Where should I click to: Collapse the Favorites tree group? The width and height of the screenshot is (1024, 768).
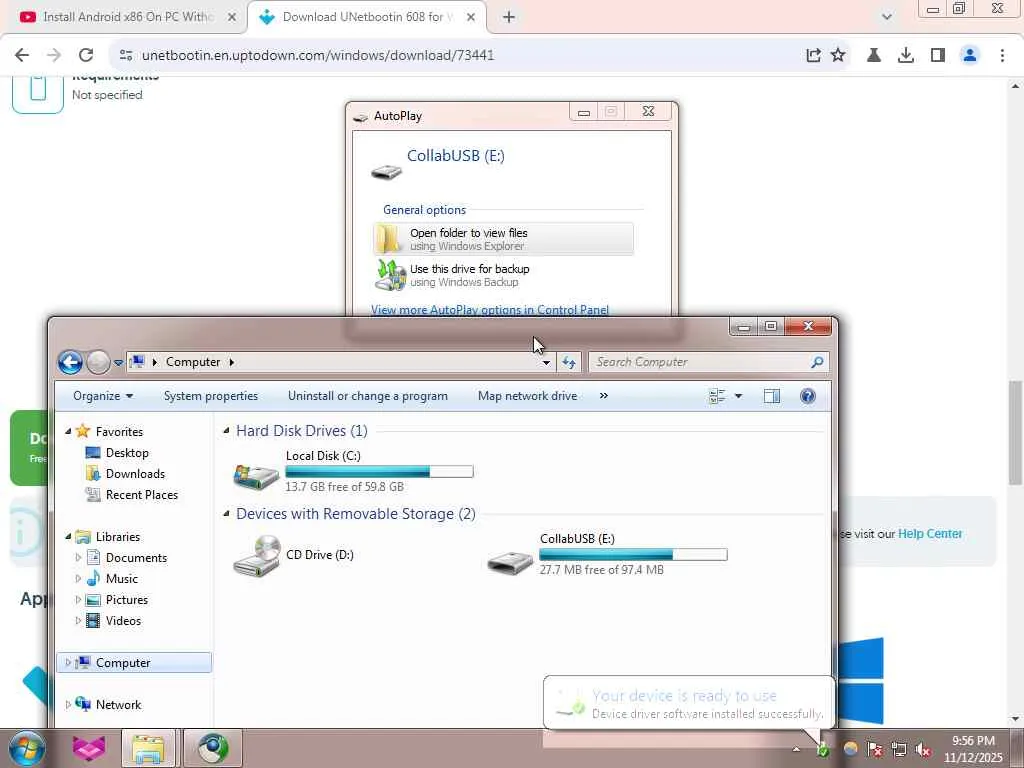tap(69, 431)
